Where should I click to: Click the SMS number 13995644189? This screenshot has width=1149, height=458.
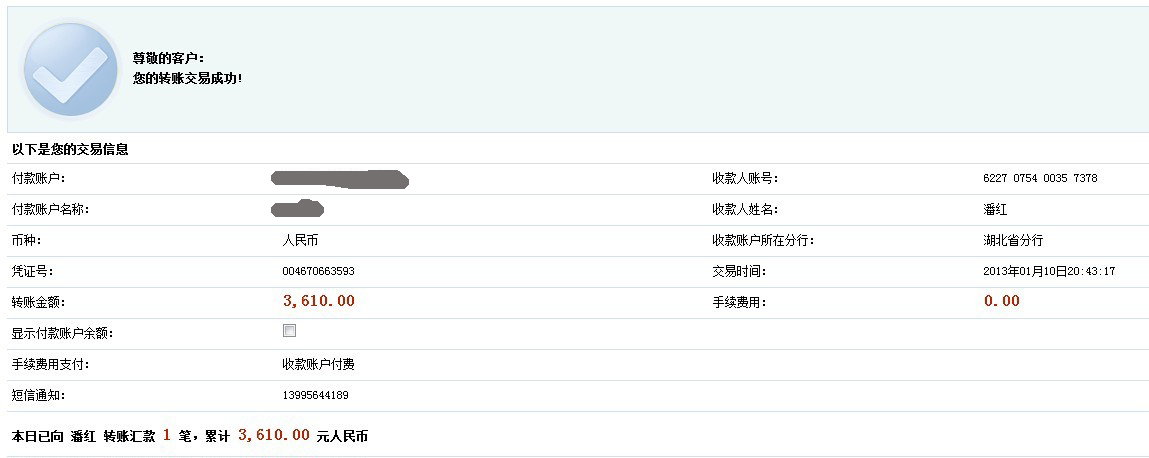[x=315, y=396]
